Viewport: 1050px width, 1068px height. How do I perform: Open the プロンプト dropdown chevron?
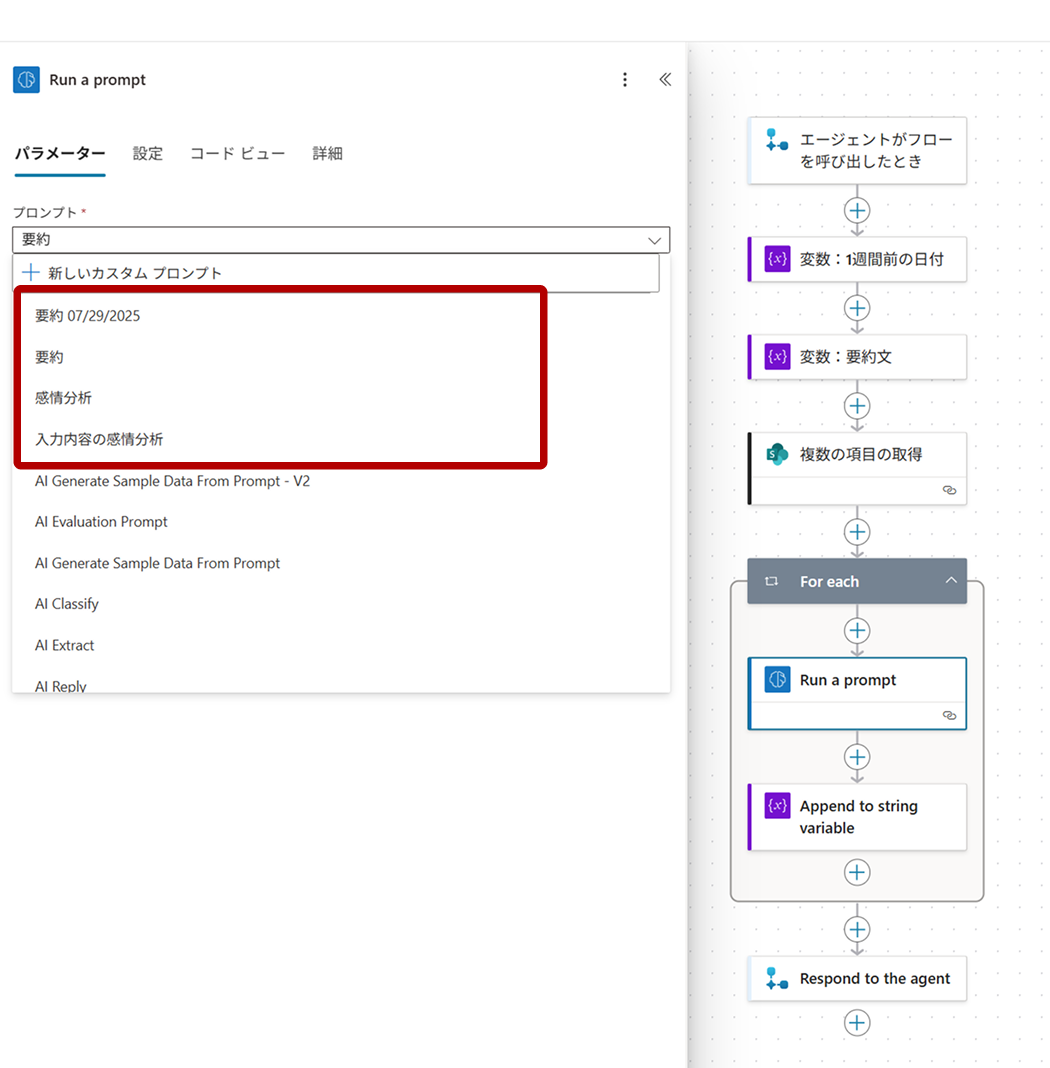tap(655, 240)
